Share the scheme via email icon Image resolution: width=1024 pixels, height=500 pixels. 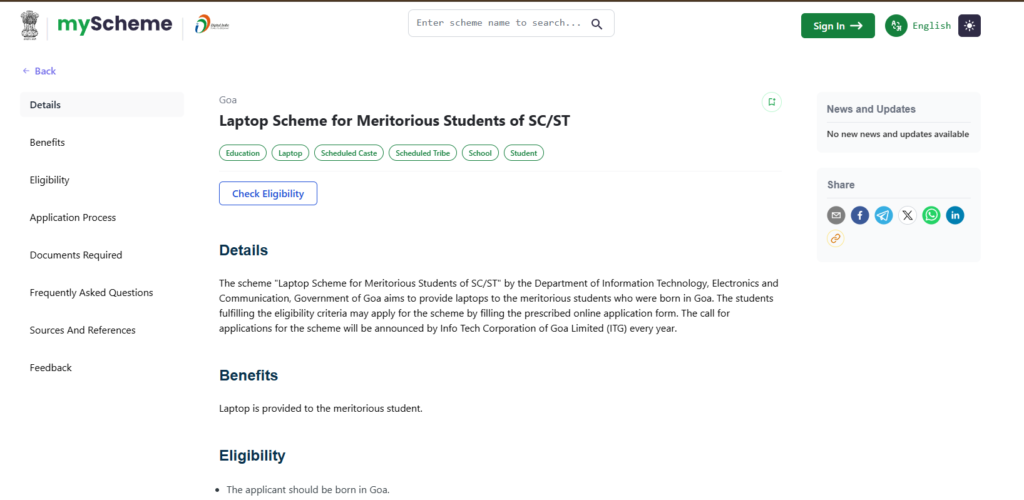point(836,215)
